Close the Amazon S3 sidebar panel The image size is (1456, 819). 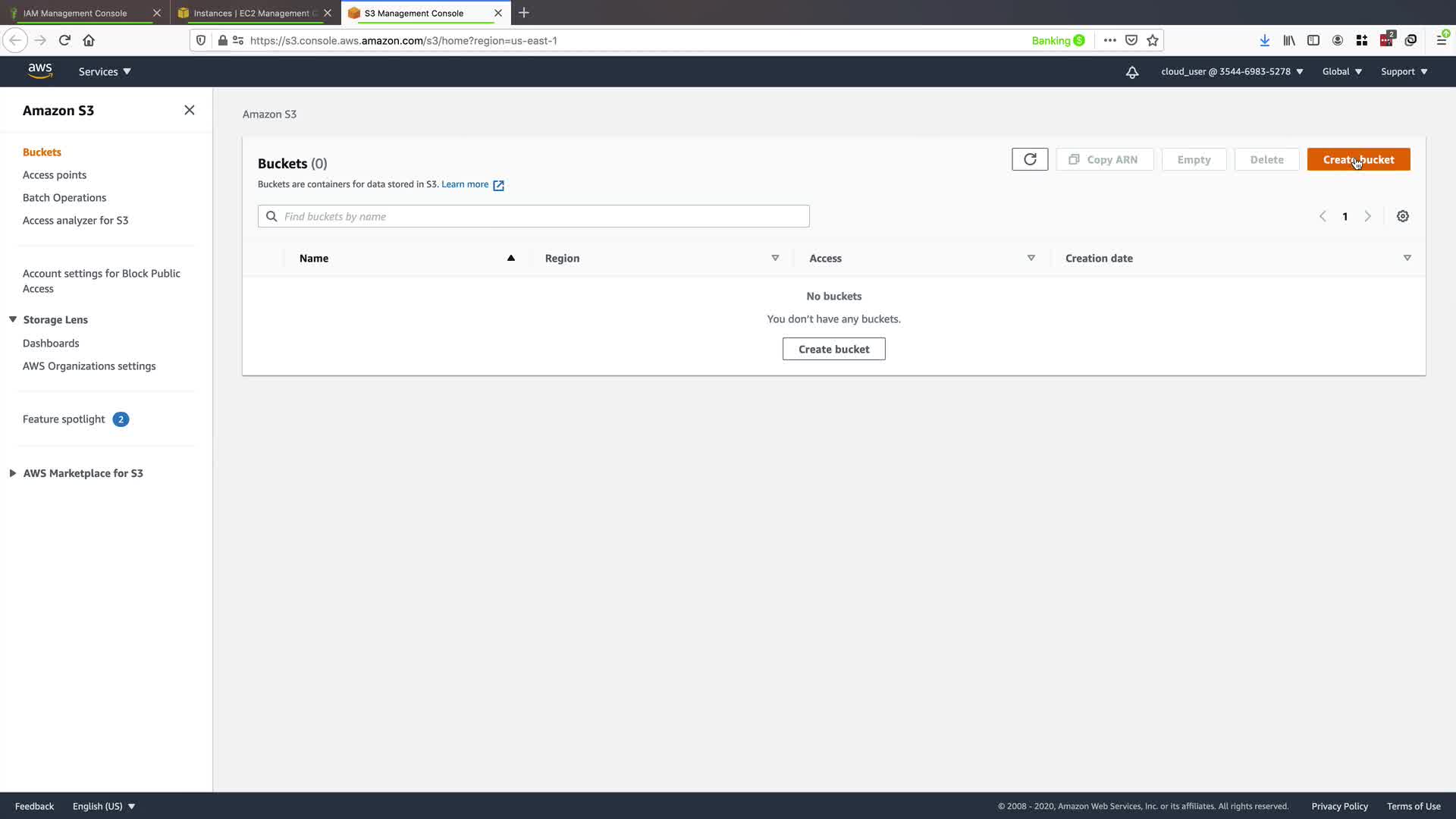point(190,110)
